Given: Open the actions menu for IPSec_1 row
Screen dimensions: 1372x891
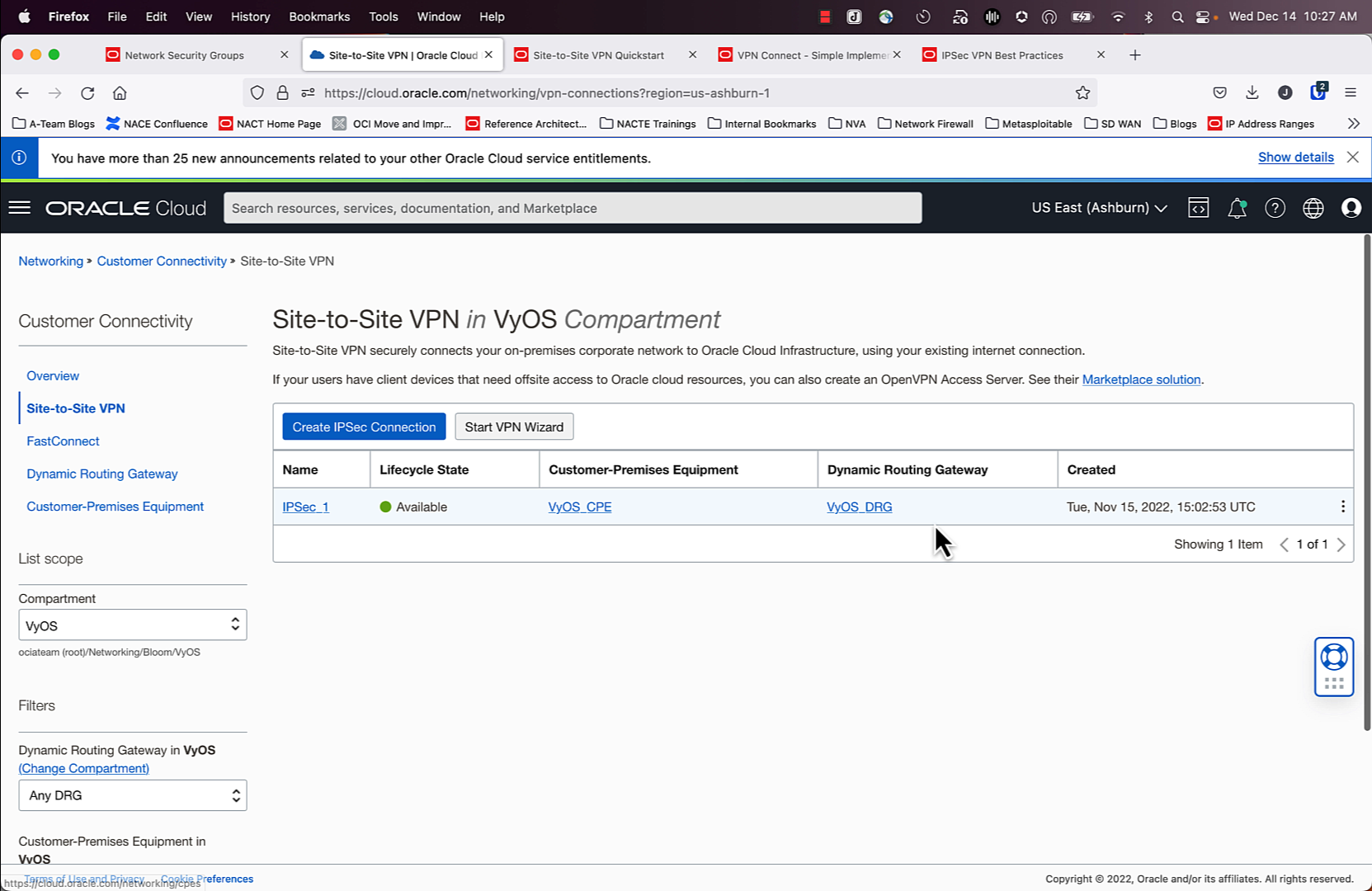Looking at the screenshot, I should click(1342, 507).
